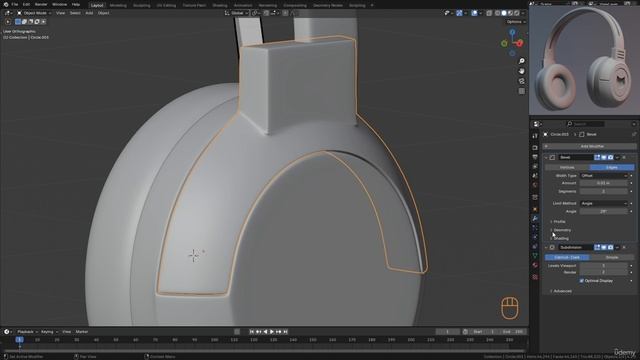Click the Add Modifier button

tap(590, 146)
